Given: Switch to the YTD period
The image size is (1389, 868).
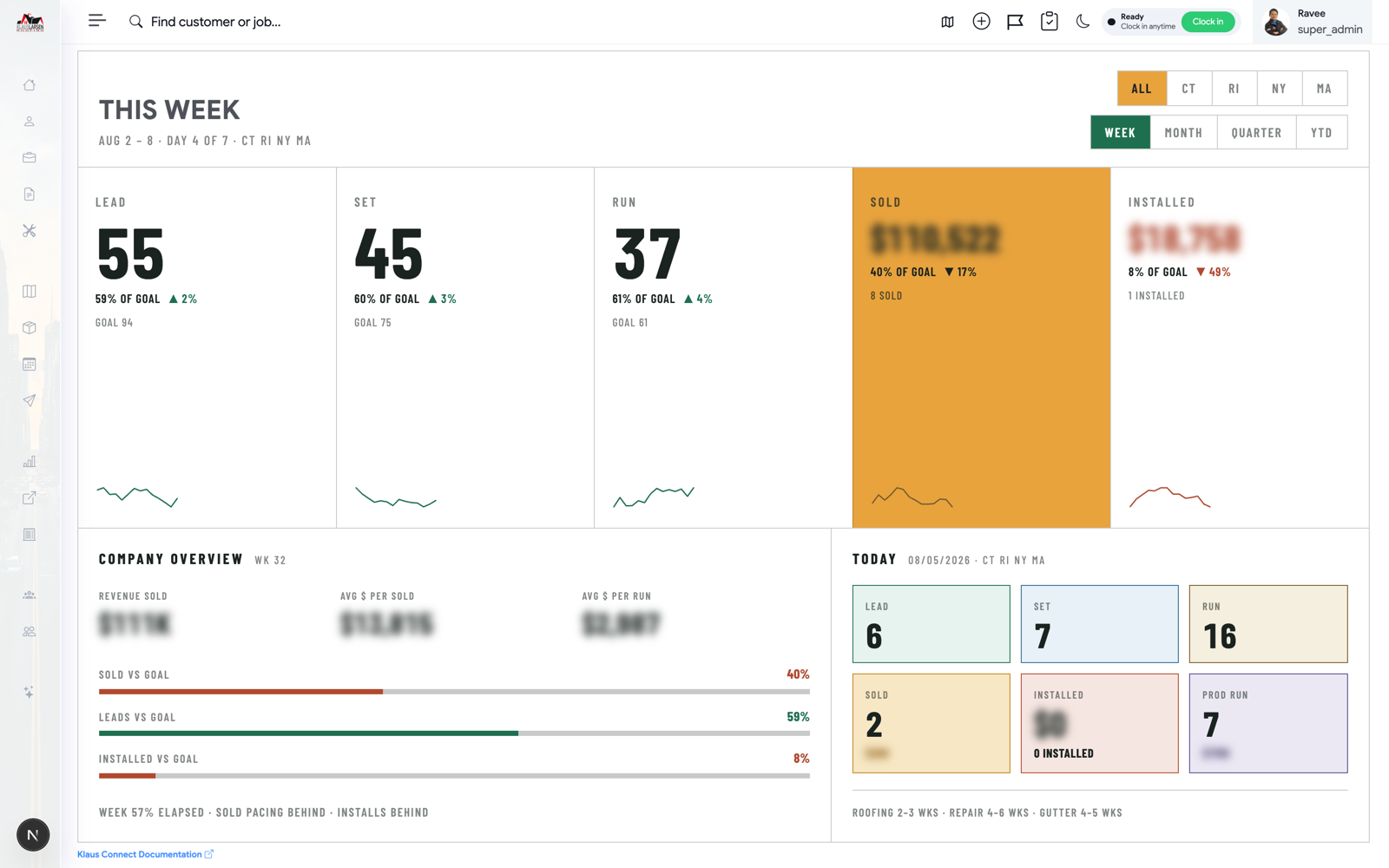Looking at the screenshot, I should pyautogui.click(x=1321, y=133).
